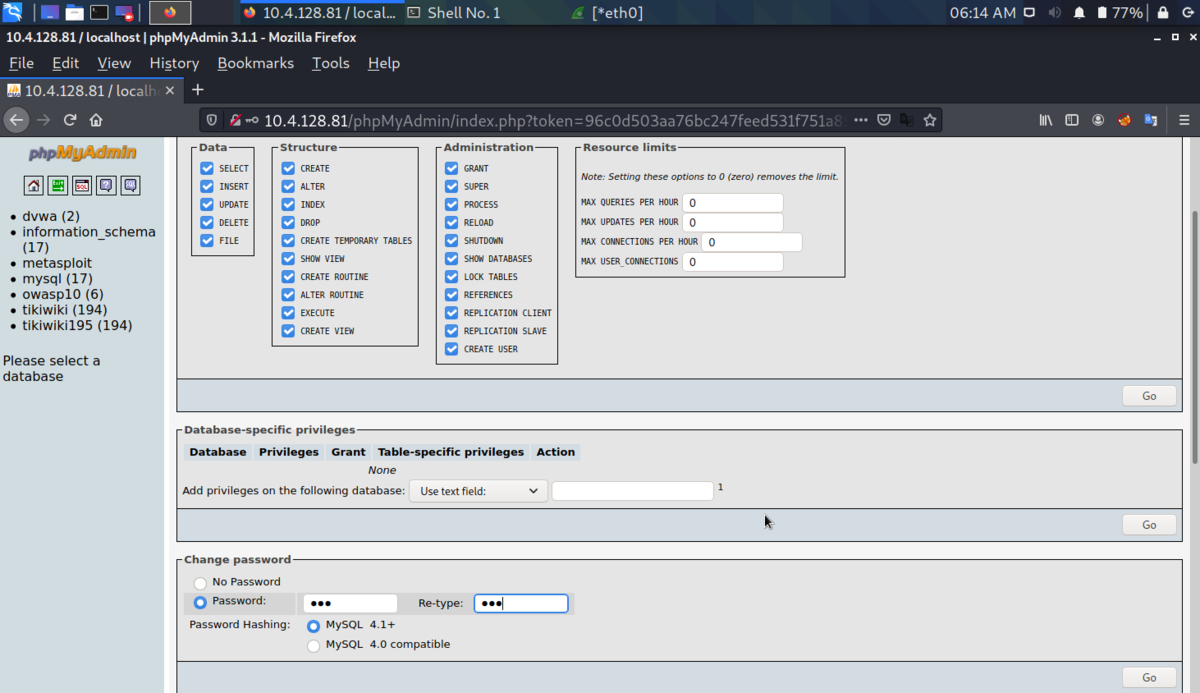Toggle the DROP privilege checkbox
This screenshot has height=693, width=1200.
tap(288, 222)
